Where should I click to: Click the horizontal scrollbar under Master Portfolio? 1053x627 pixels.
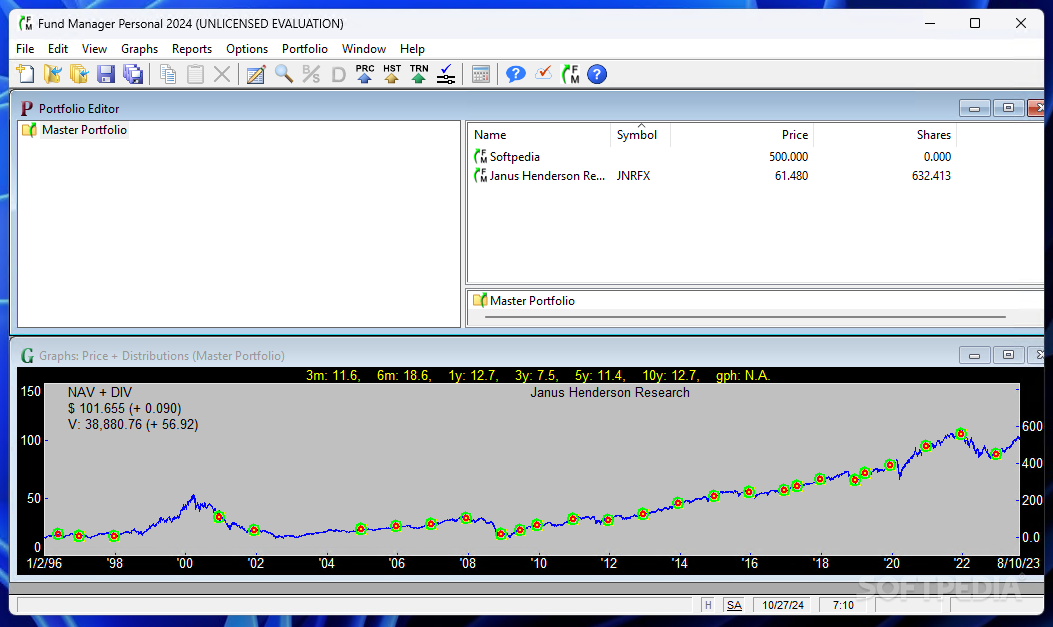(x=745, y=316)
